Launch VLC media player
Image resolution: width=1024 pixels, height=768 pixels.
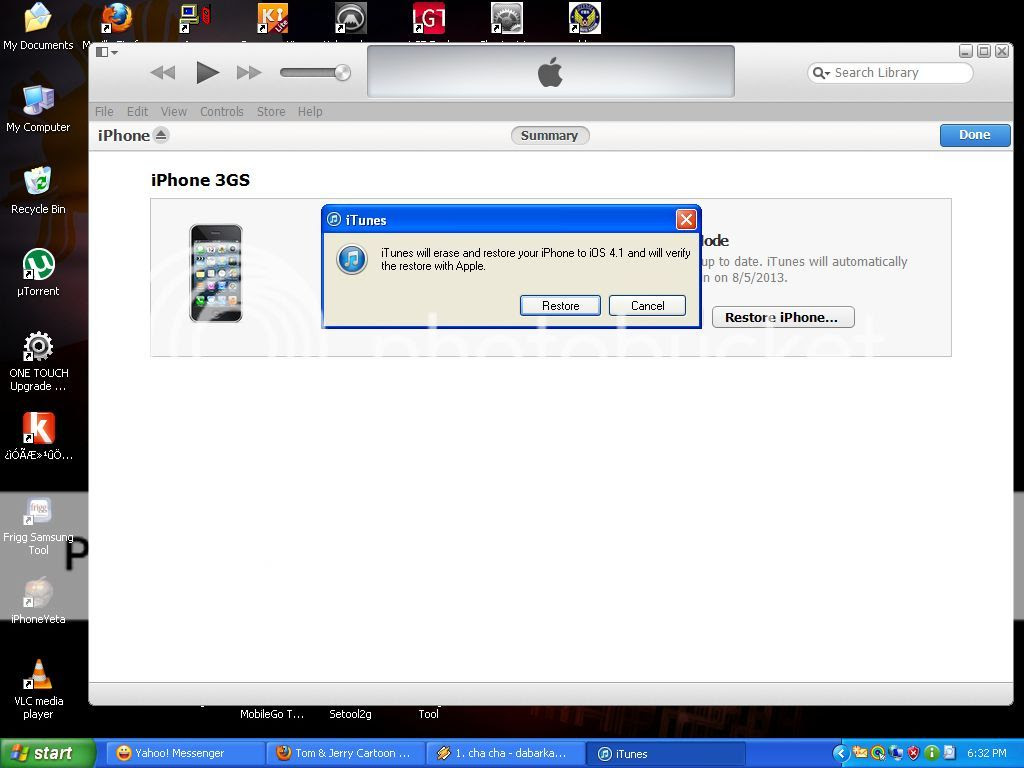[x=38, y=689]
